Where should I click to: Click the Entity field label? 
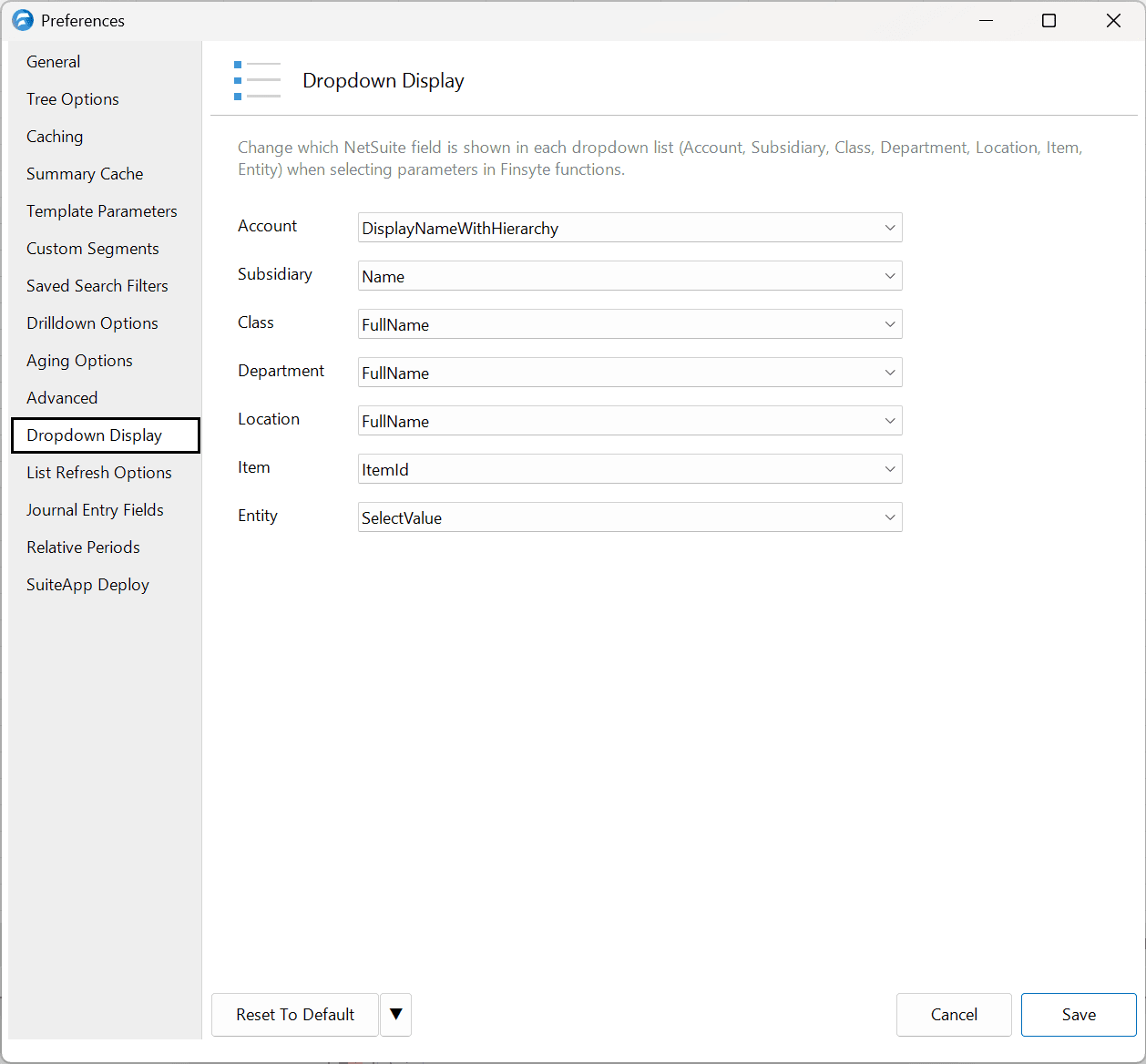coord(258,516)
